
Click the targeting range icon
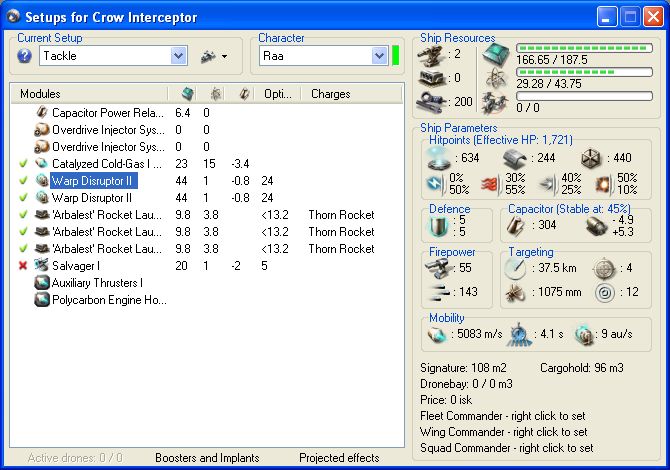(x=515, y=269)
